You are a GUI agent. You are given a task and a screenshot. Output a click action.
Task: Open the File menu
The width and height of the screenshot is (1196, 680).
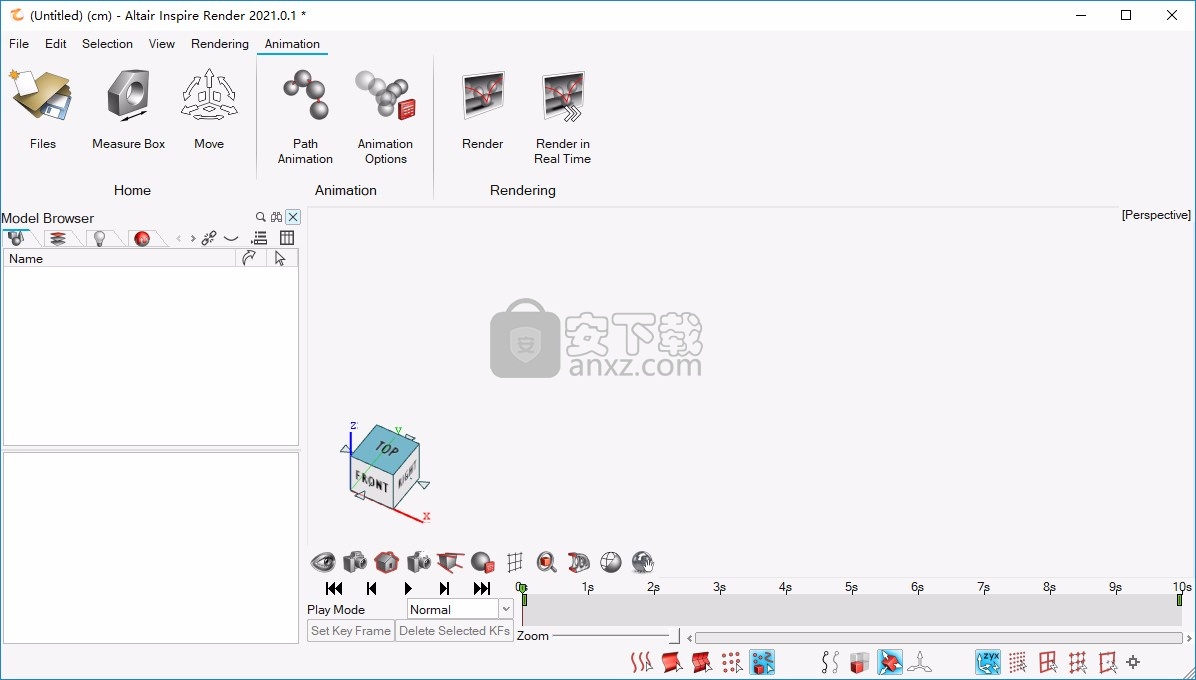pyautogui.click(x=19, y=43)
